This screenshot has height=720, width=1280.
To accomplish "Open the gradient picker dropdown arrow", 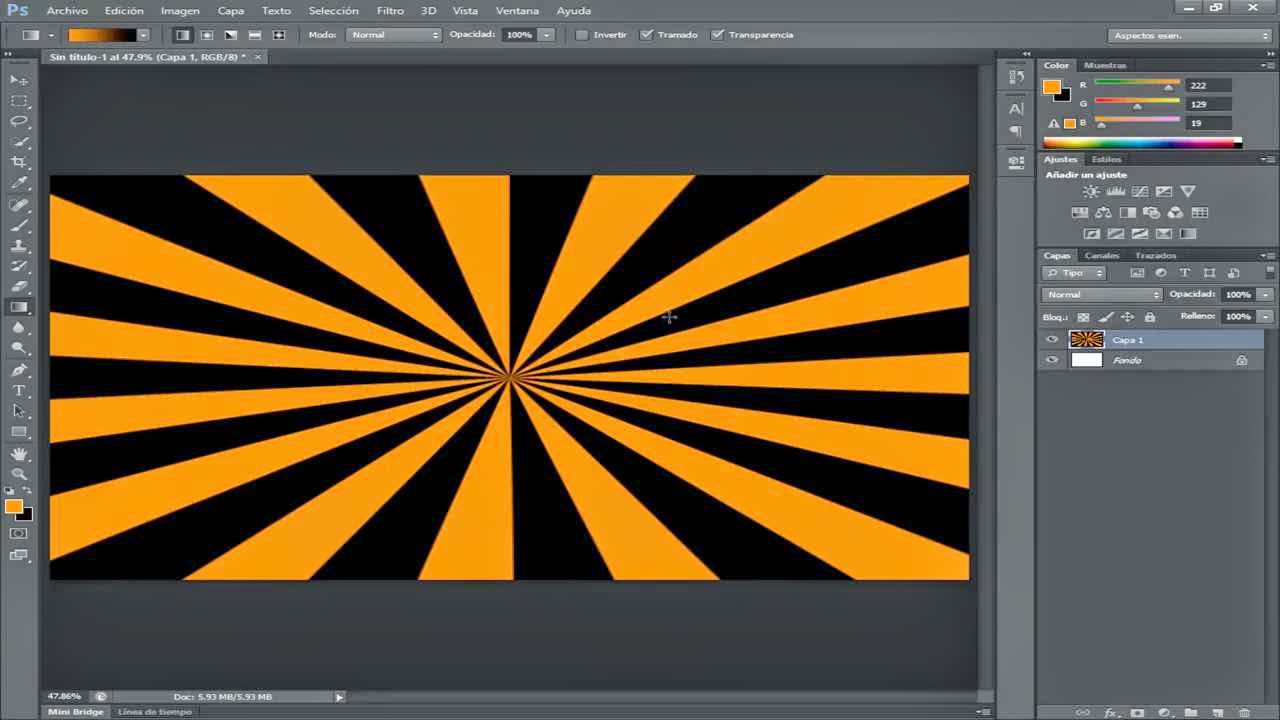I will tap(143, 35).
